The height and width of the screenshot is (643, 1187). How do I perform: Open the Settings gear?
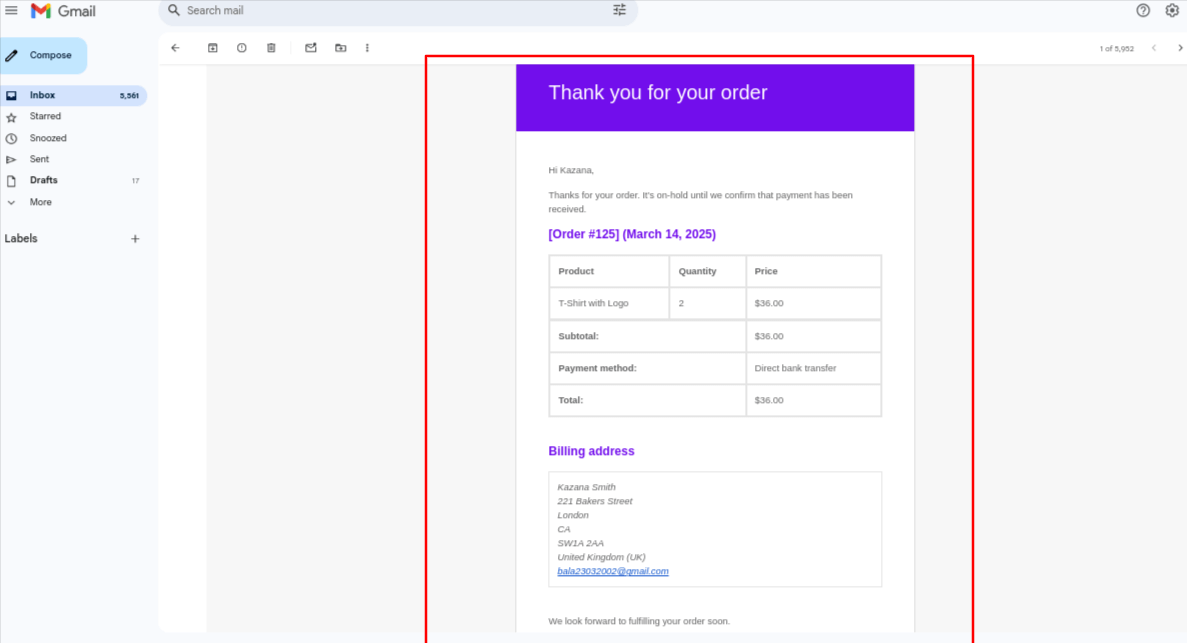(x=1171, y=10)
